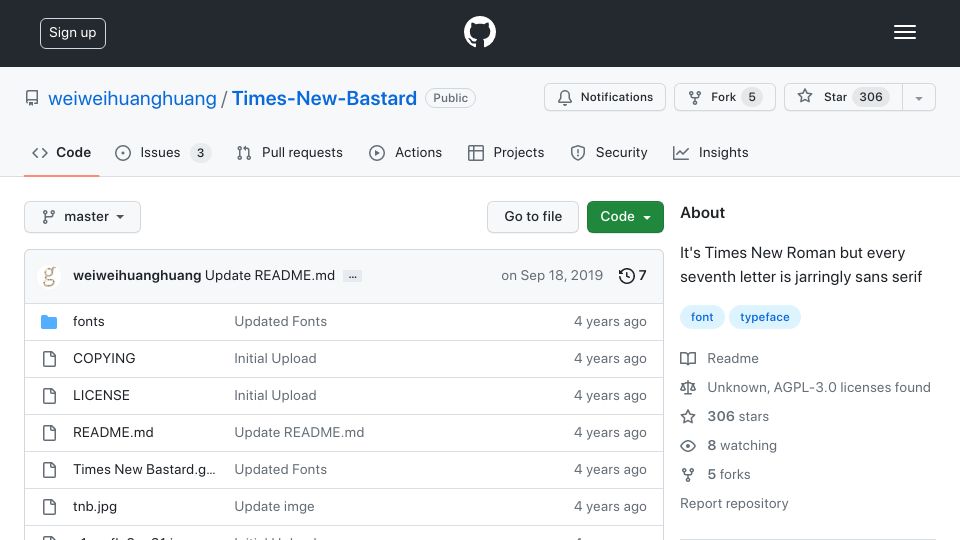Click the Readme book icon
Viewport: 960px width, 540px height.
point(688,359)
